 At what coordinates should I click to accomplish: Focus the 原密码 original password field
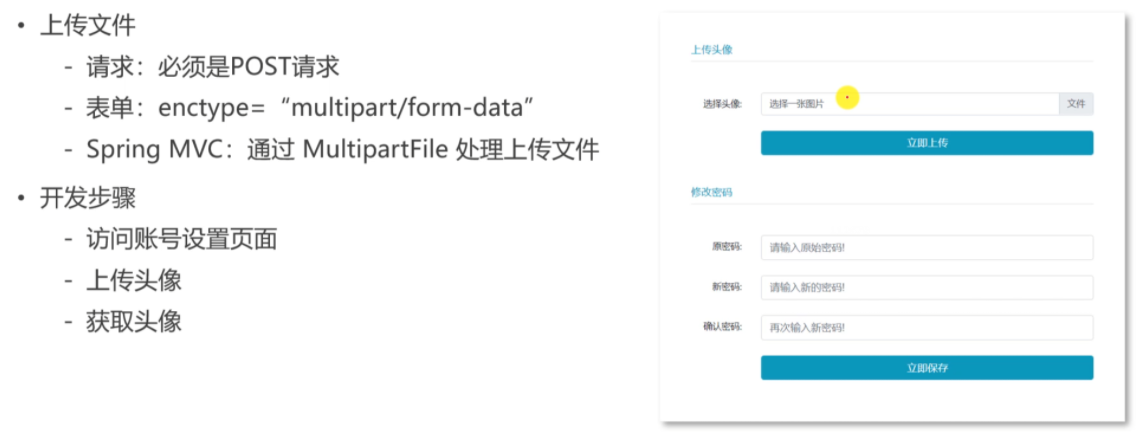pyautogui.click(x=926, y=248)
